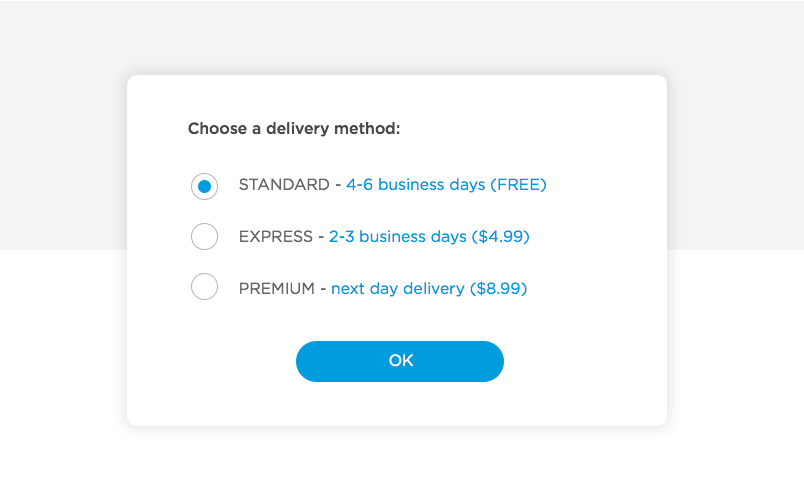Image resolution: width=804 pixels, height=500 pixels.
Task: Click the STANDARD label text
Action: [x=284, y=185]
